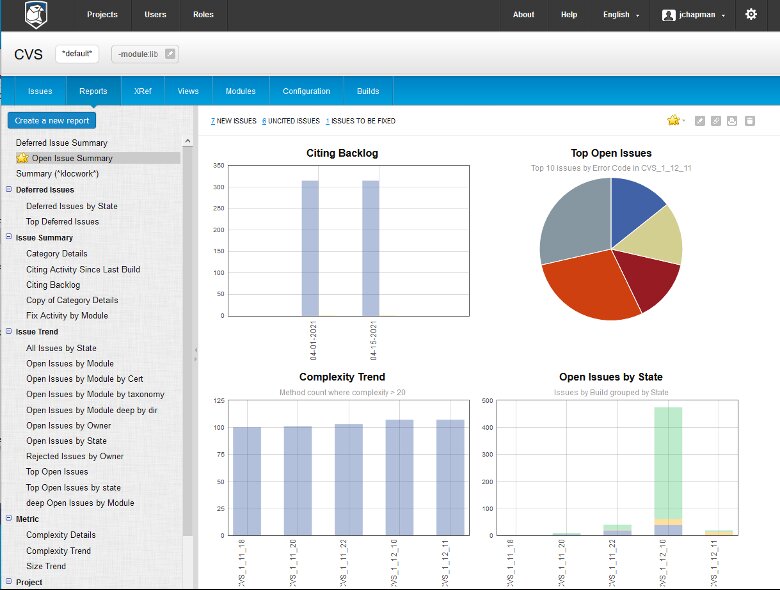Click Create a new report button
The height and width of the screenshot is (590, 780).
coord(52,120)
